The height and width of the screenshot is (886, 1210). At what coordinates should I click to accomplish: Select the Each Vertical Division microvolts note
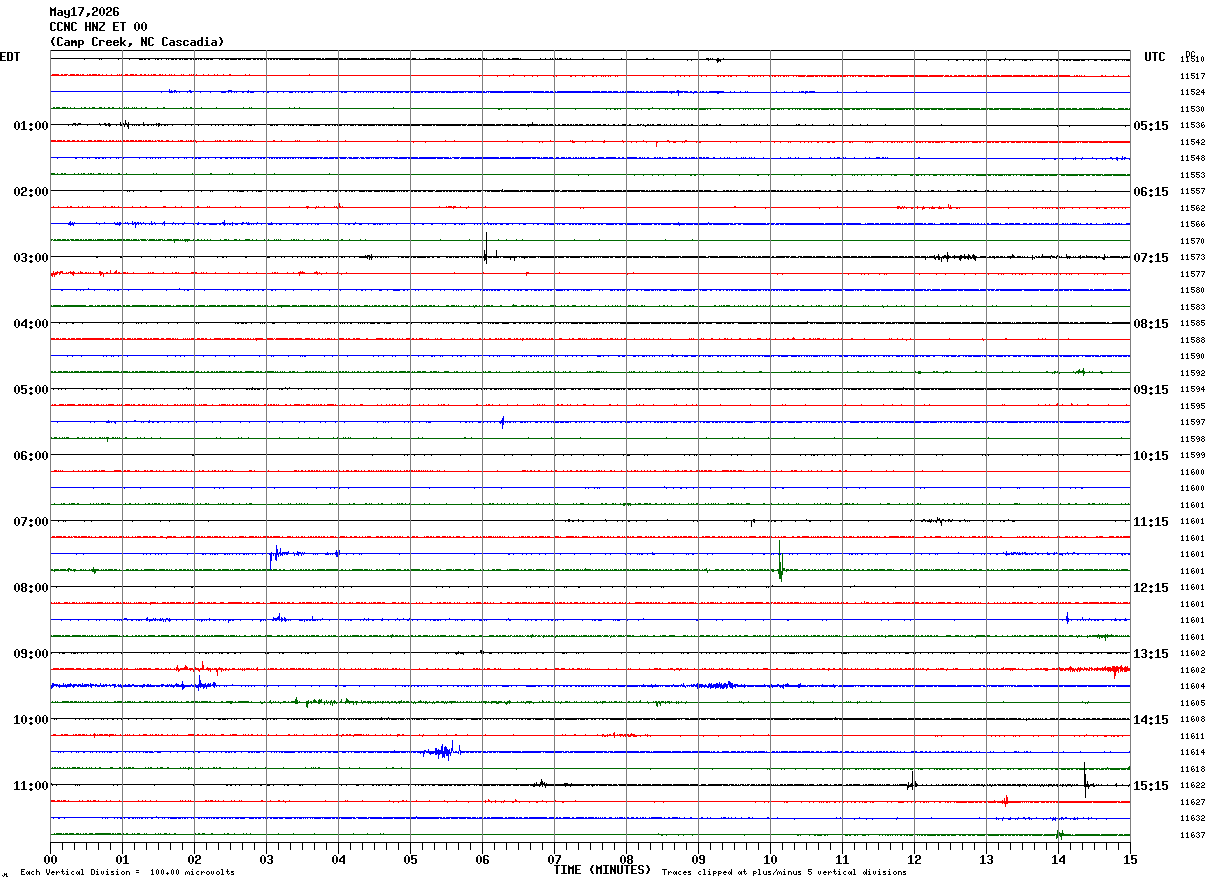[127, 872]
